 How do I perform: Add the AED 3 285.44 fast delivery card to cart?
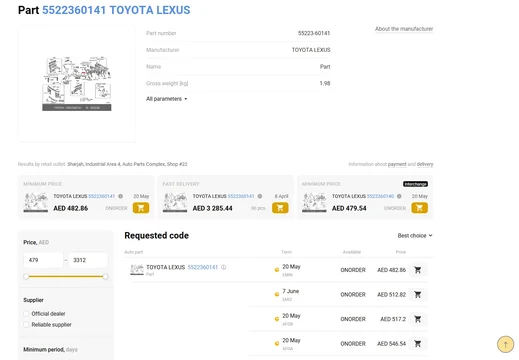tap(280, 208)
